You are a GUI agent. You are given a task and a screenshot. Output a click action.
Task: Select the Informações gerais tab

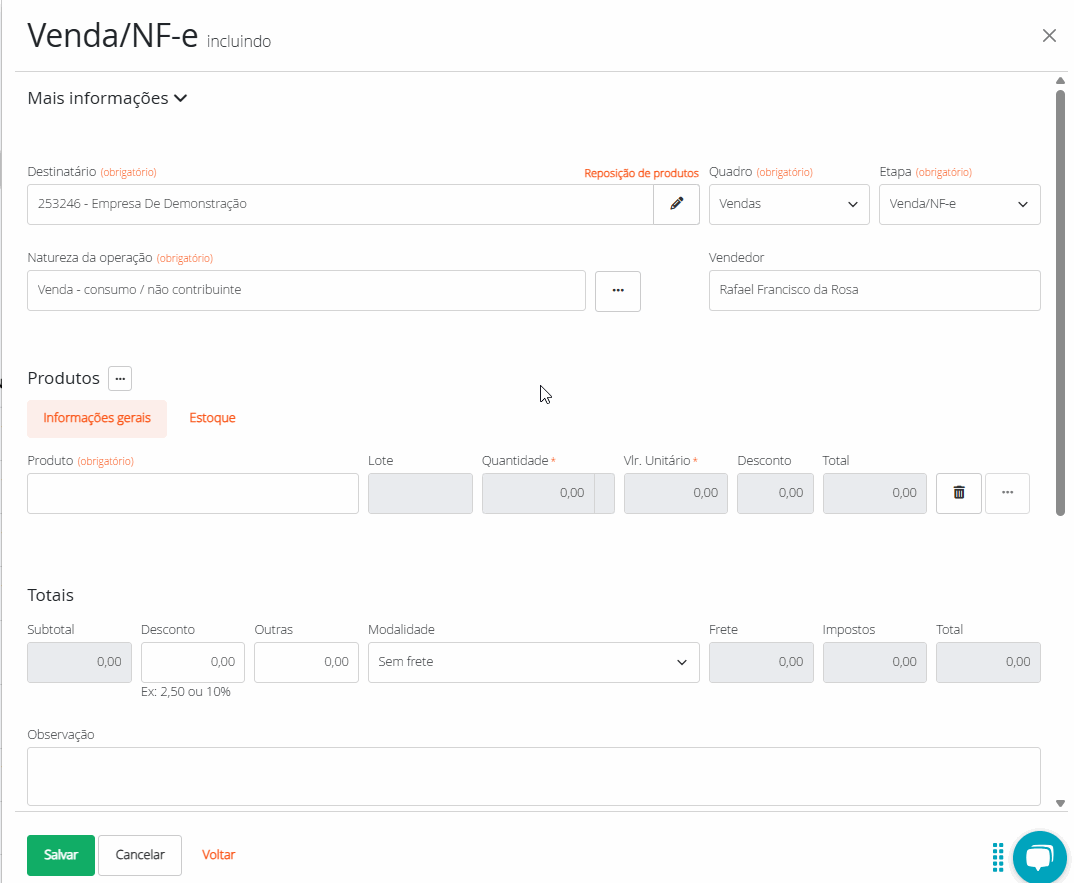[x=97, y=418]
